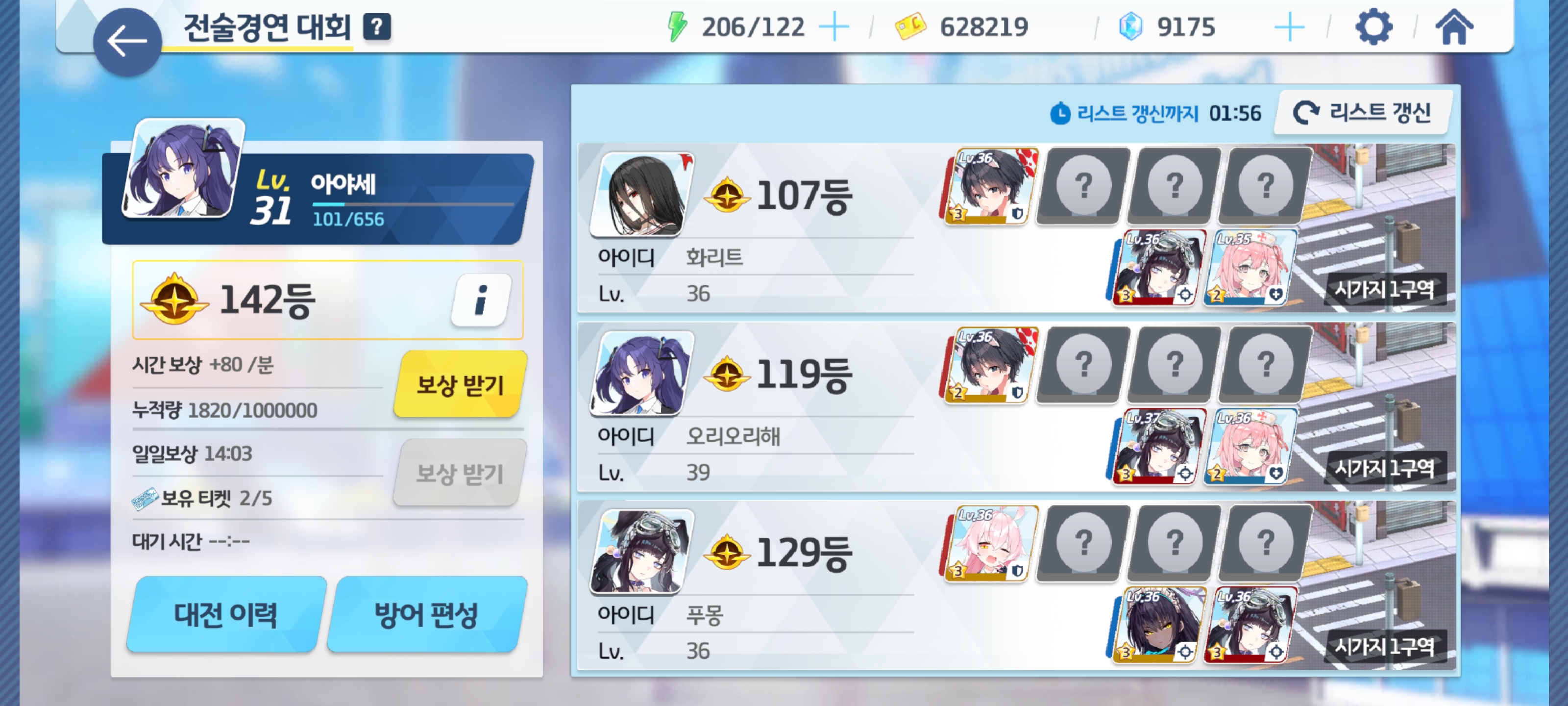Viewport: 1568px width, 706px height.
Task: Claim time reward with yellow 보상 받기
Action: 460,384
